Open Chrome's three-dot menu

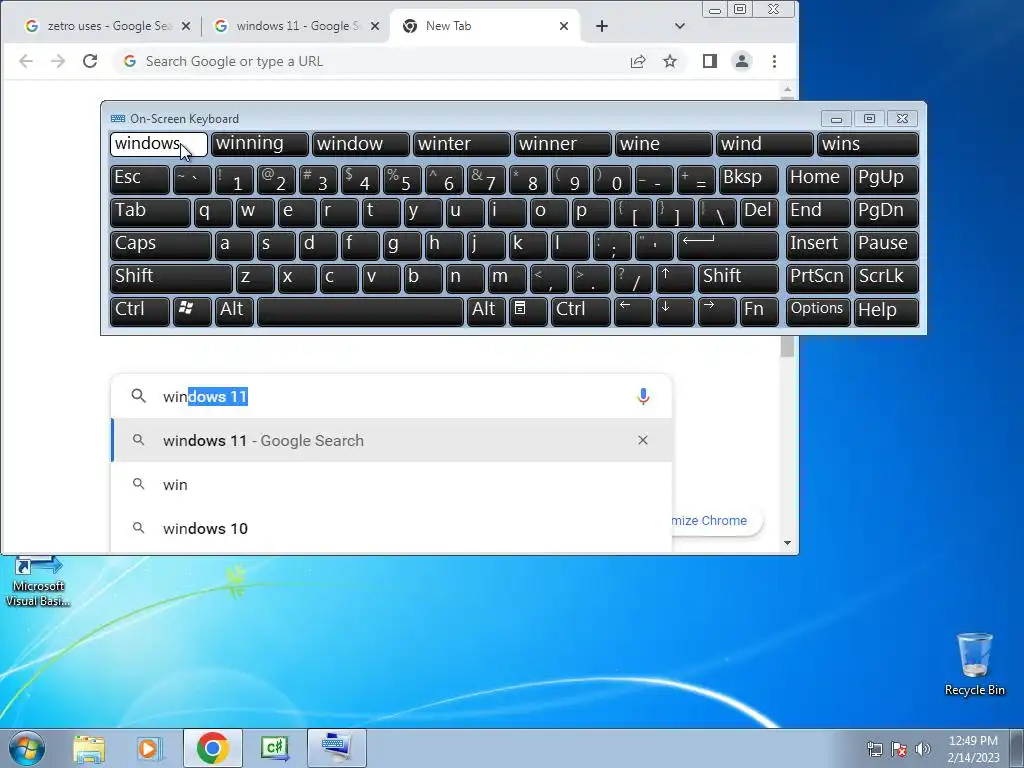[775, 61]
